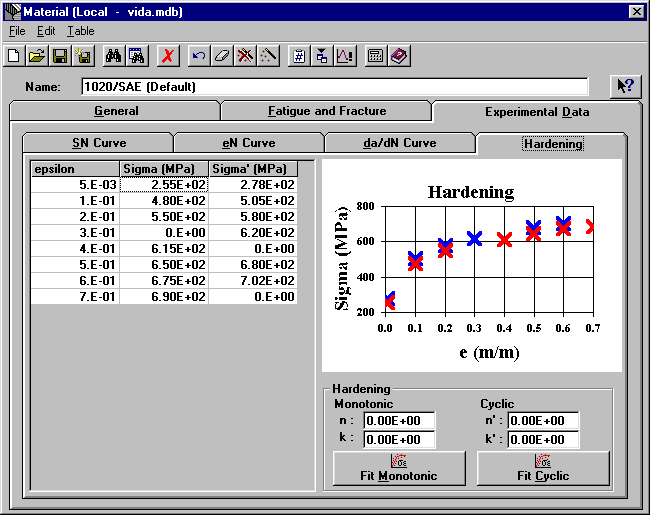The image size is (650, 515).
Task: Save using the floppy disk icon
Action: 58,56
